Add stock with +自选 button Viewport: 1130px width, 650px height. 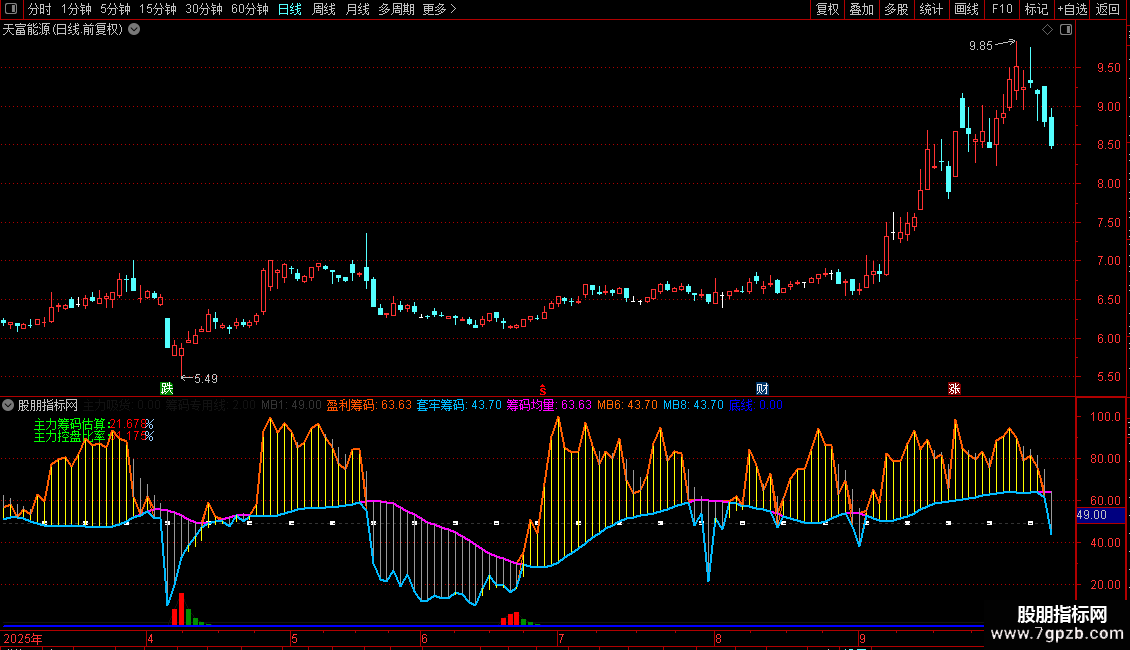(x=1072, y=10)
